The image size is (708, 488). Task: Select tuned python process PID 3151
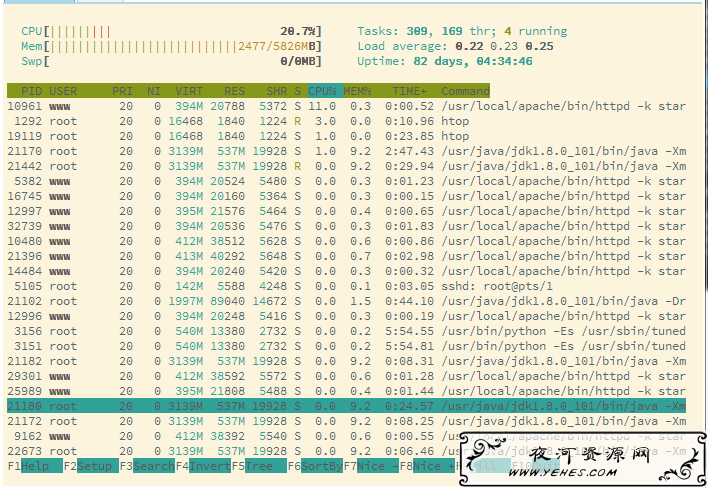(346, 346)
